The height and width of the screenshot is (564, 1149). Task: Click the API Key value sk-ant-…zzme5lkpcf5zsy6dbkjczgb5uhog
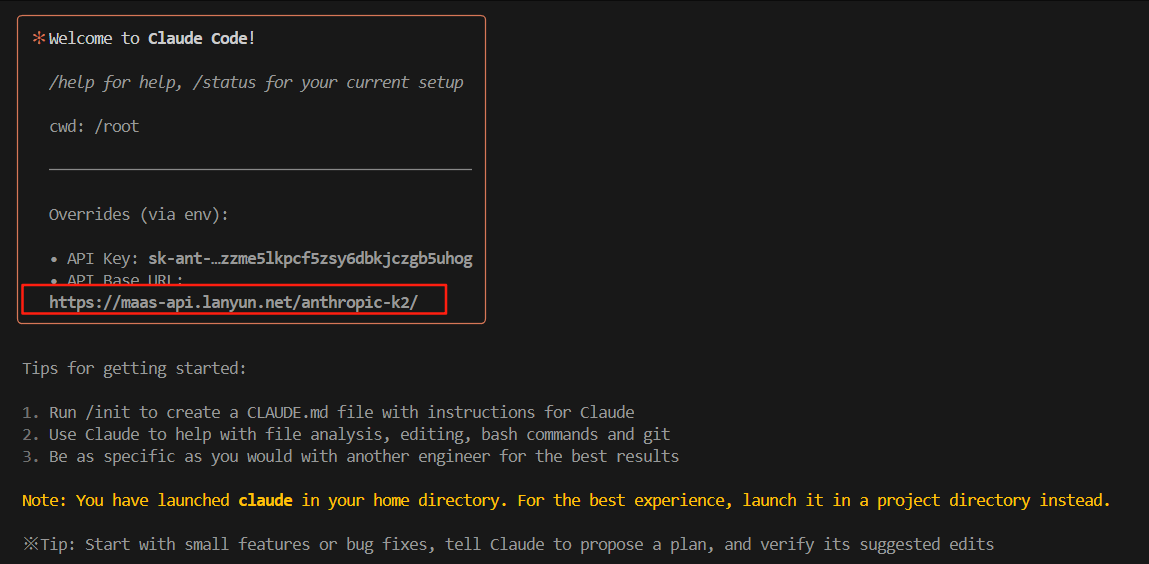310,259
